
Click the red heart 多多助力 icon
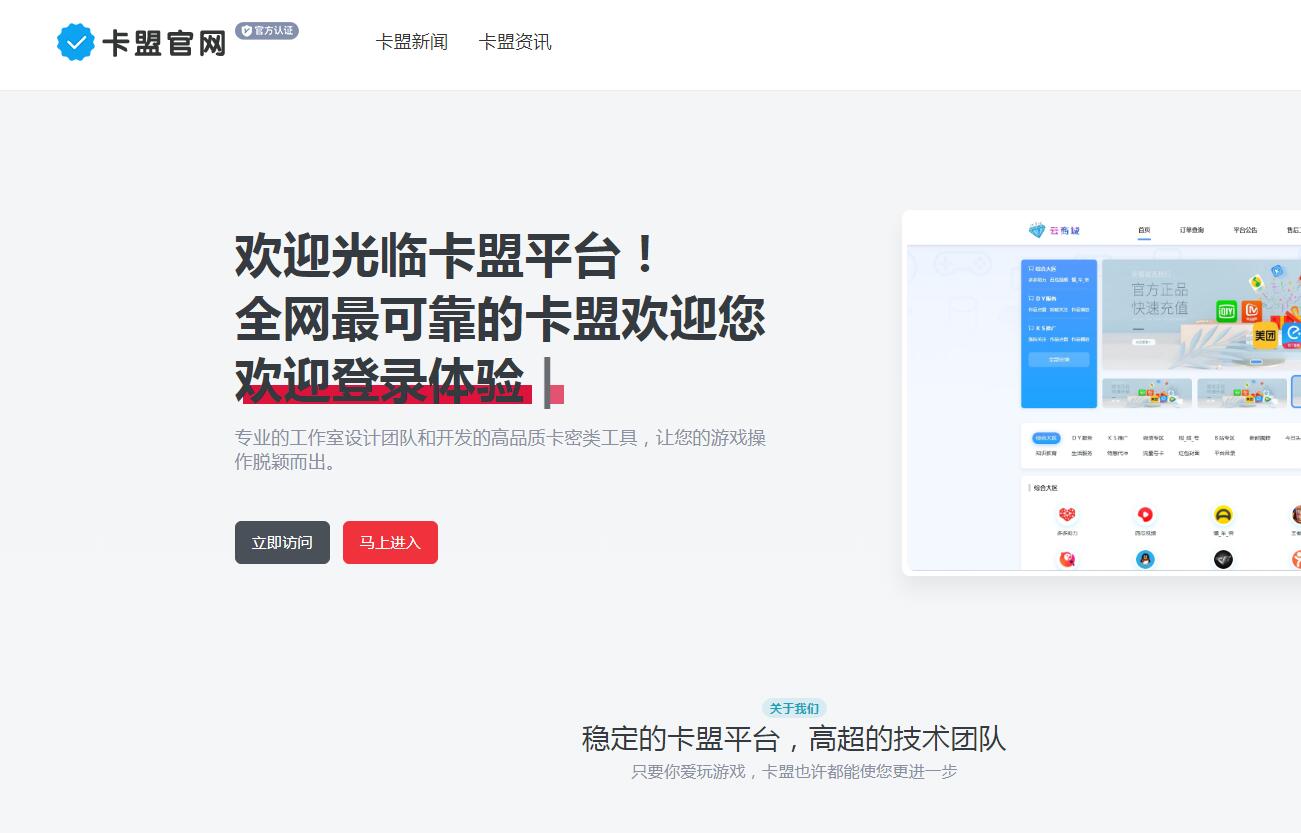[1067, 515]
